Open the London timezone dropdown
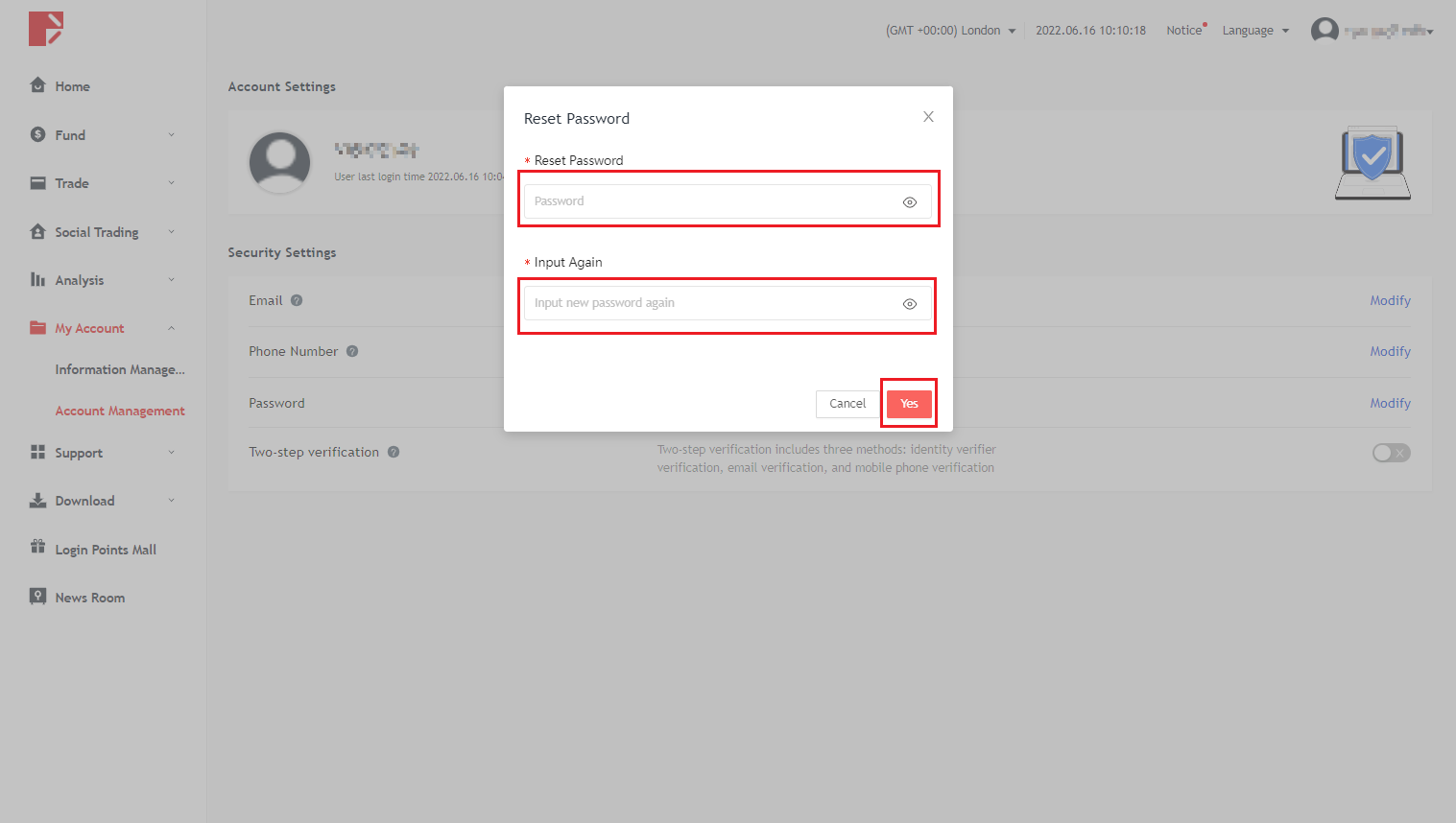 pos(950,31)
